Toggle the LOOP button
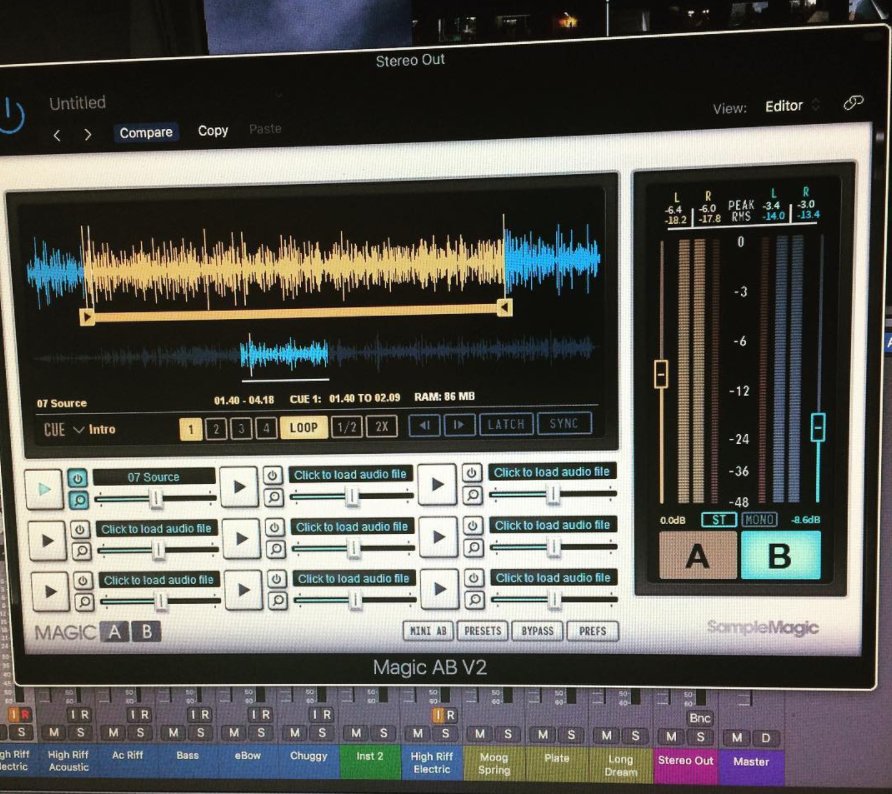 click(x=303, y=427)
